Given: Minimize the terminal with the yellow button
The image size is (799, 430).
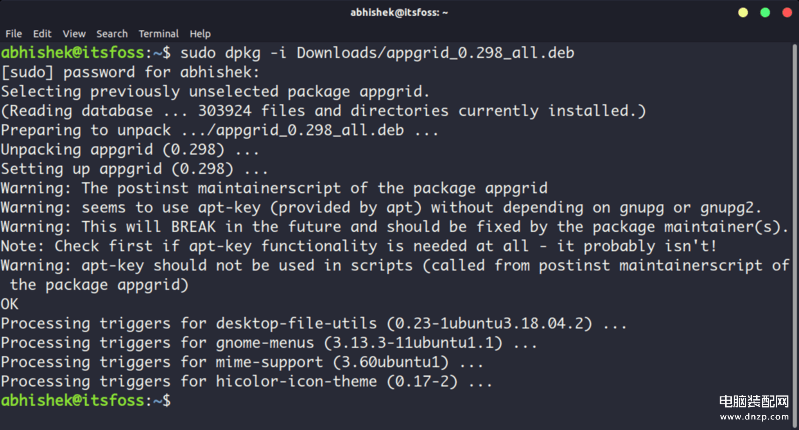Looking at the screenshot, I should click(743, 12).
